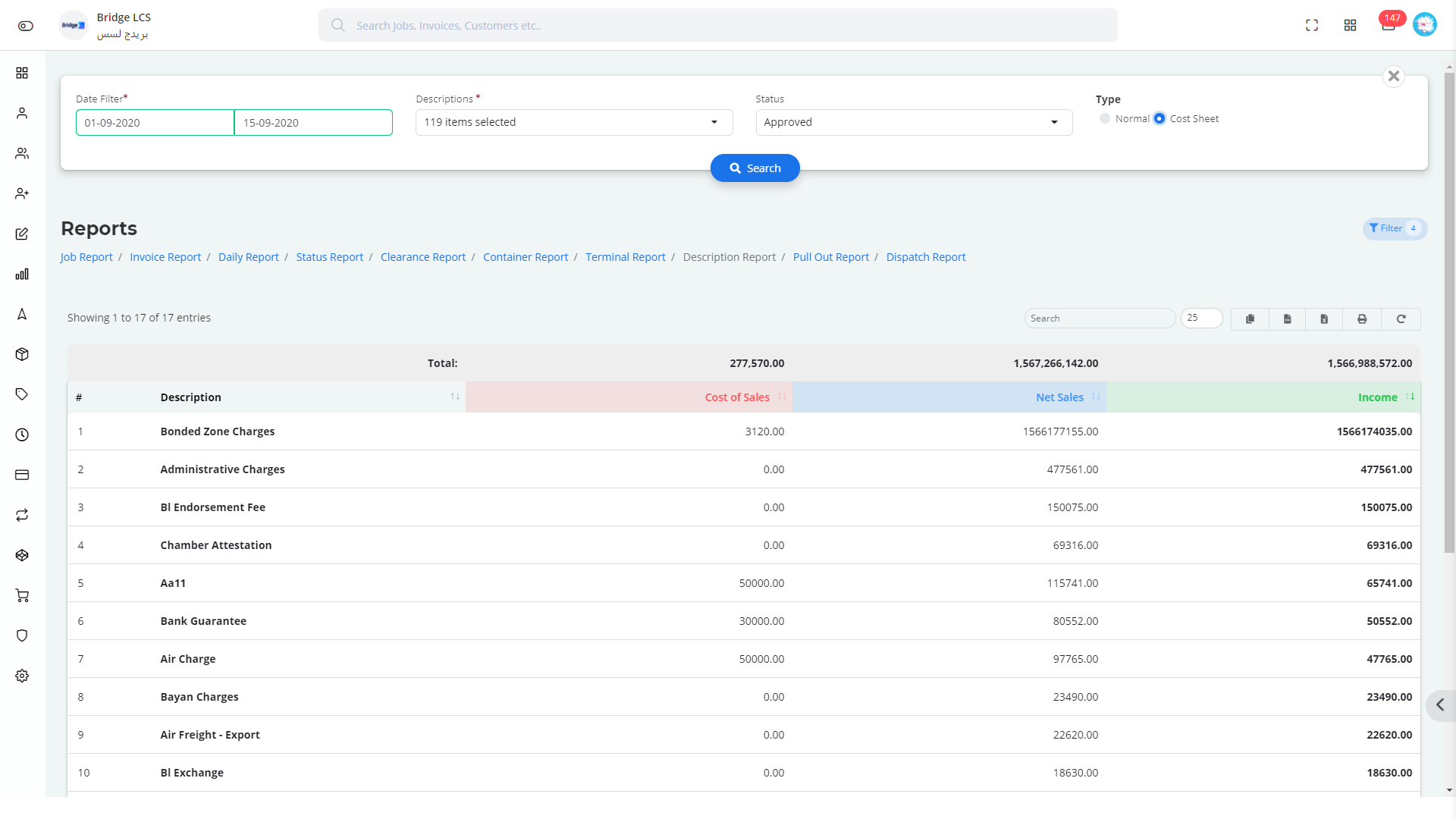This screenshot has width=1456, height=819.
Task: Open the Description Report tab
Action: coord(729,257)
